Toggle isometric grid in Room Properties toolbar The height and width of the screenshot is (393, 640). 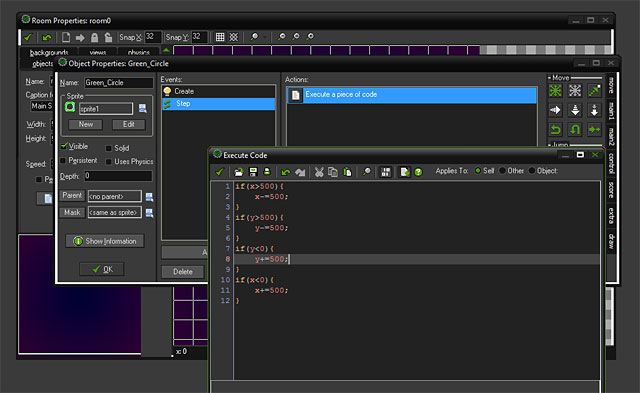pos(233,37)
